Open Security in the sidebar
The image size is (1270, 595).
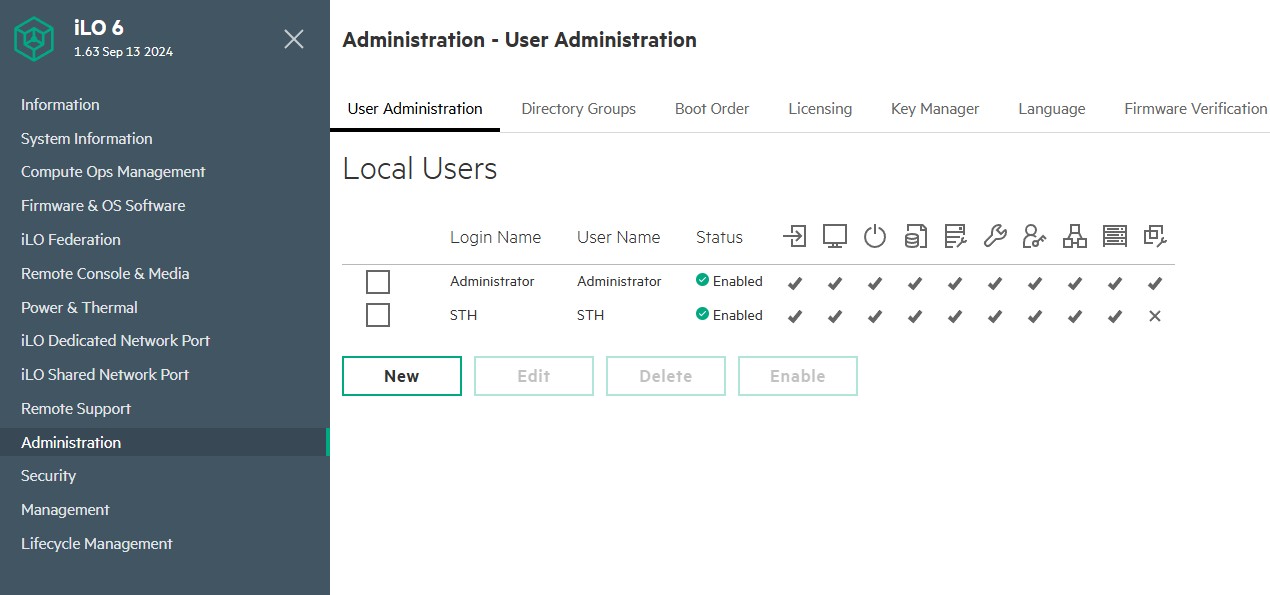point(49,476)
